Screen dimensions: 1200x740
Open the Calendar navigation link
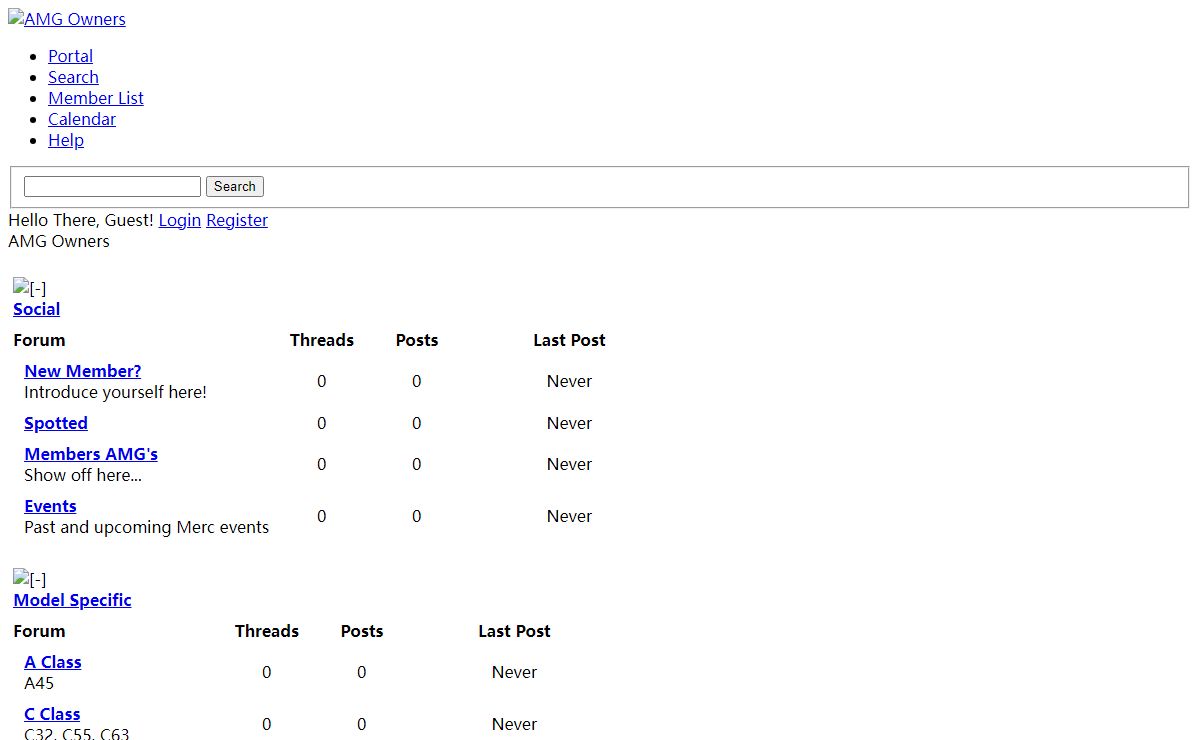pyautogui.click(x=82, y=119)
